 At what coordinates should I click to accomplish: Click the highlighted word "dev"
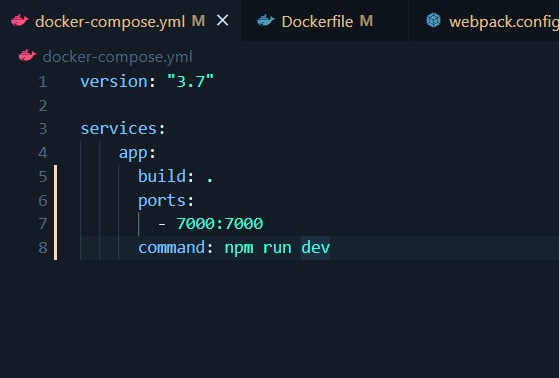tap(316, 247)
